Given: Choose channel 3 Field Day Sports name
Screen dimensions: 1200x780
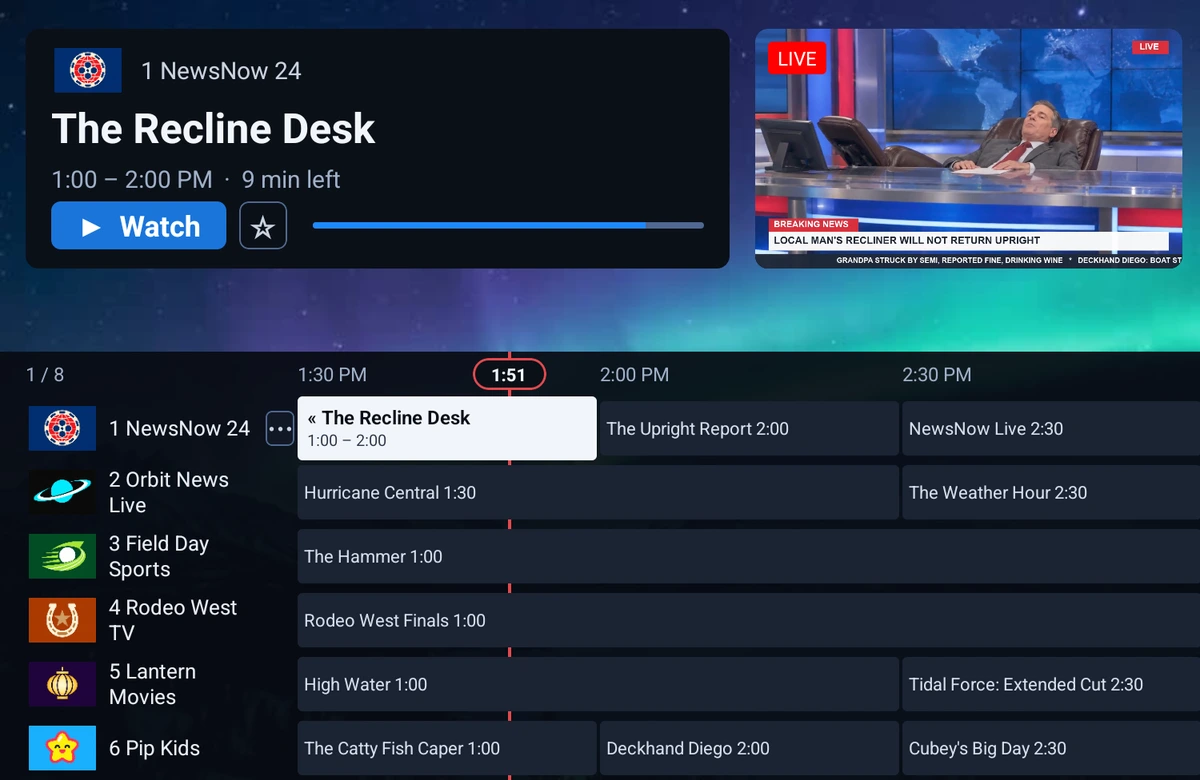Looking at the screenshot, I should [x=159, y=557].
